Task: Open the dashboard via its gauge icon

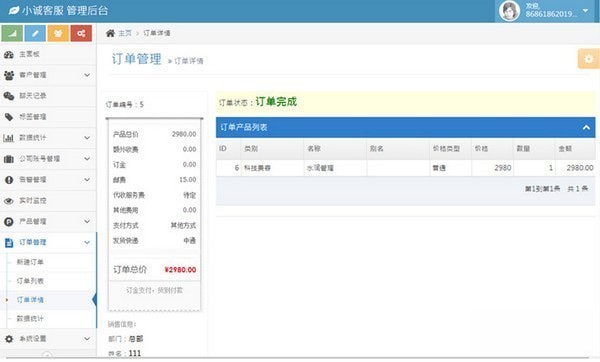Action: click(8, 54)
